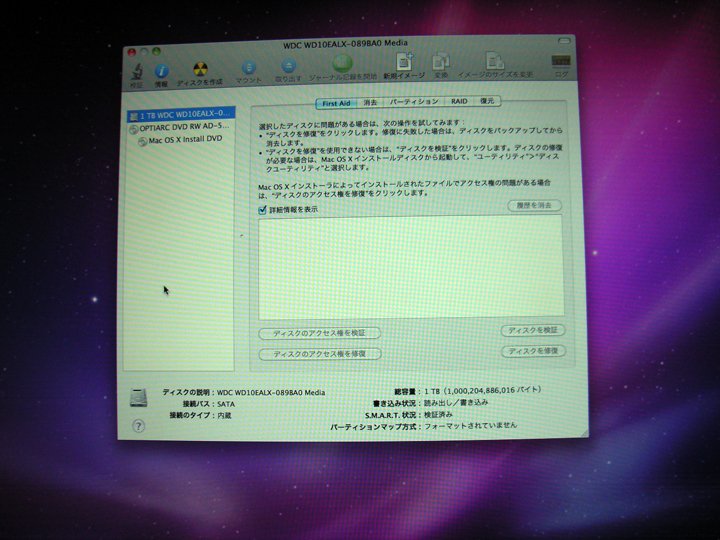720x540 pixels.
Task: Click the Convert (変換) toolbar icon
Action: tap(441, 62)
